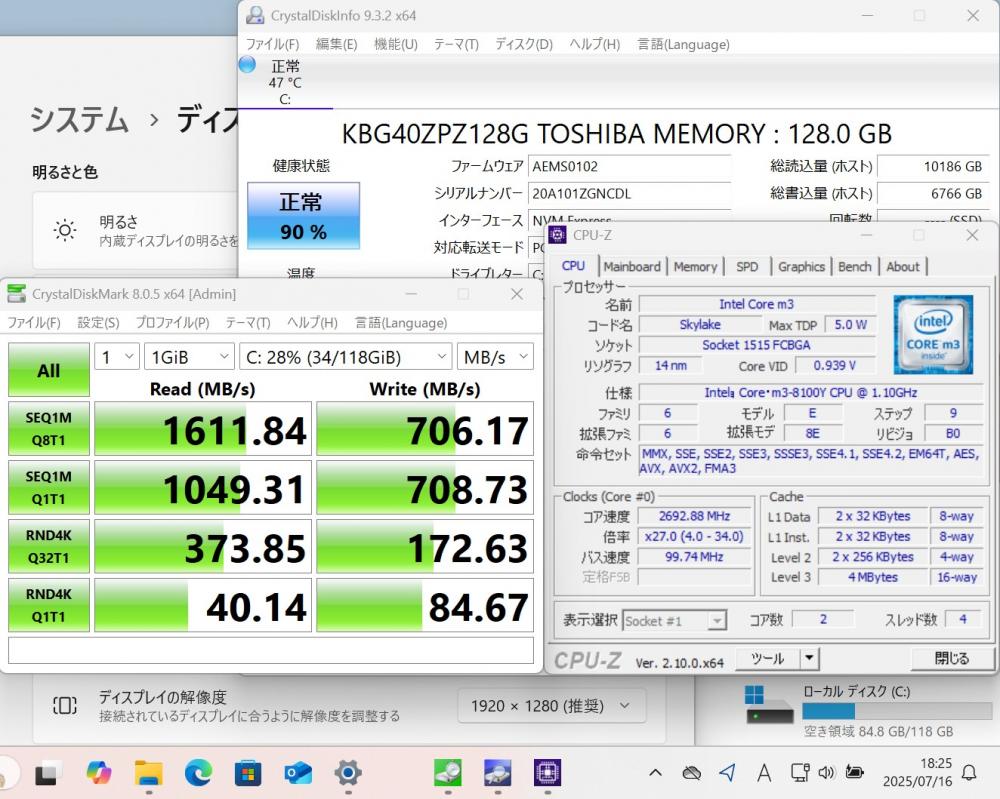The image size is (1000, 799).
Task: Click システム breadcrumb in Settings
Action: 80,120
